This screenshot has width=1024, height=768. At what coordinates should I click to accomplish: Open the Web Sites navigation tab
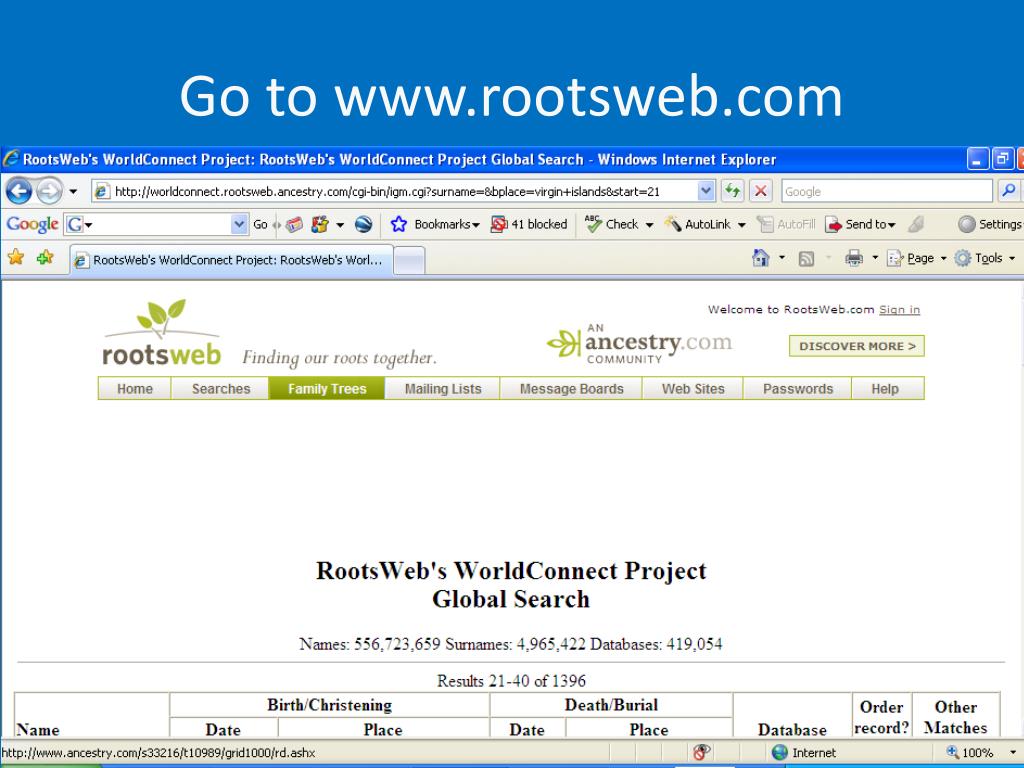(x=693, y=389)
